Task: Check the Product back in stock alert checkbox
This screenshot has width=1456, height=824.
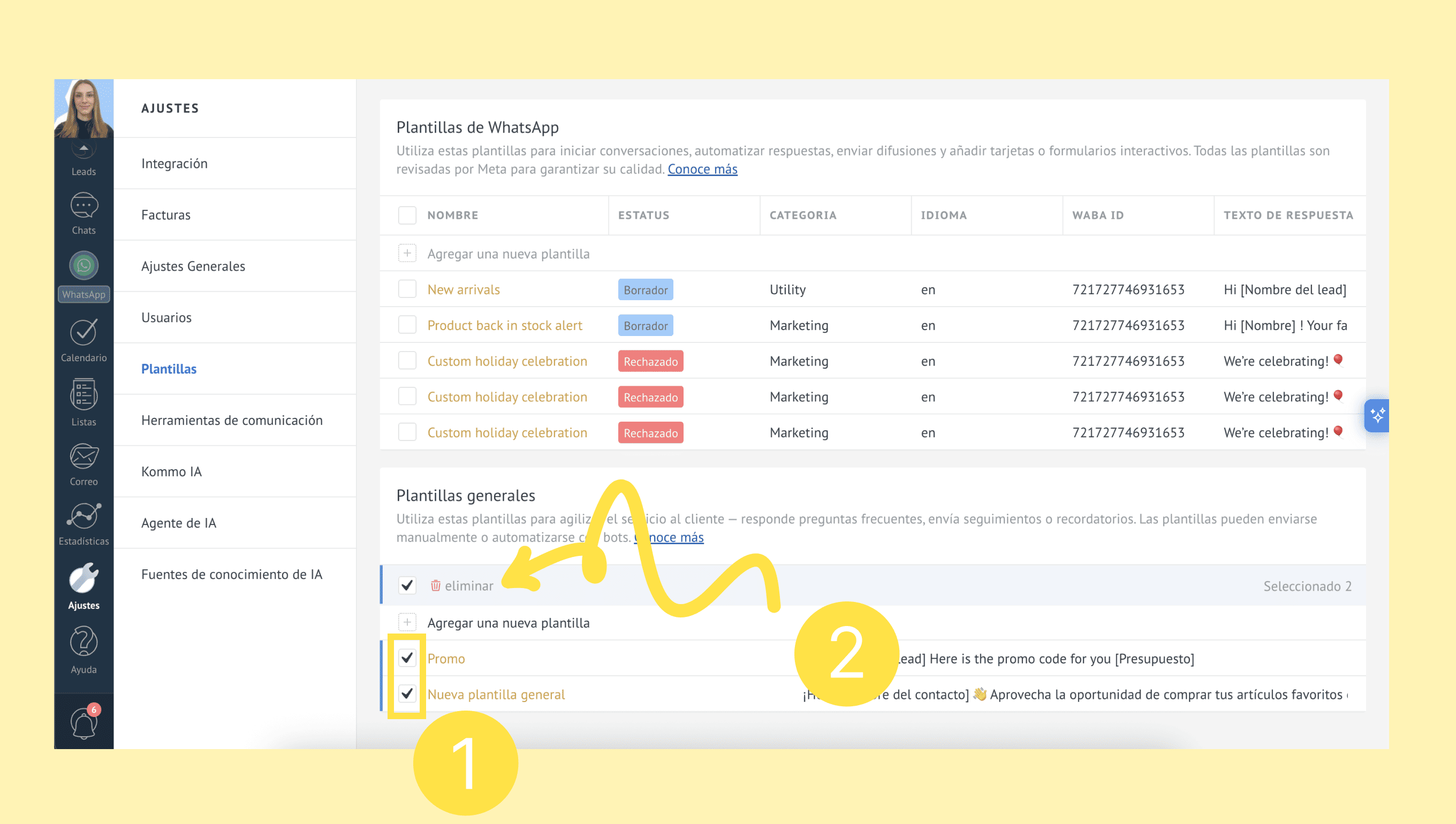Action: tap(407, 325)
